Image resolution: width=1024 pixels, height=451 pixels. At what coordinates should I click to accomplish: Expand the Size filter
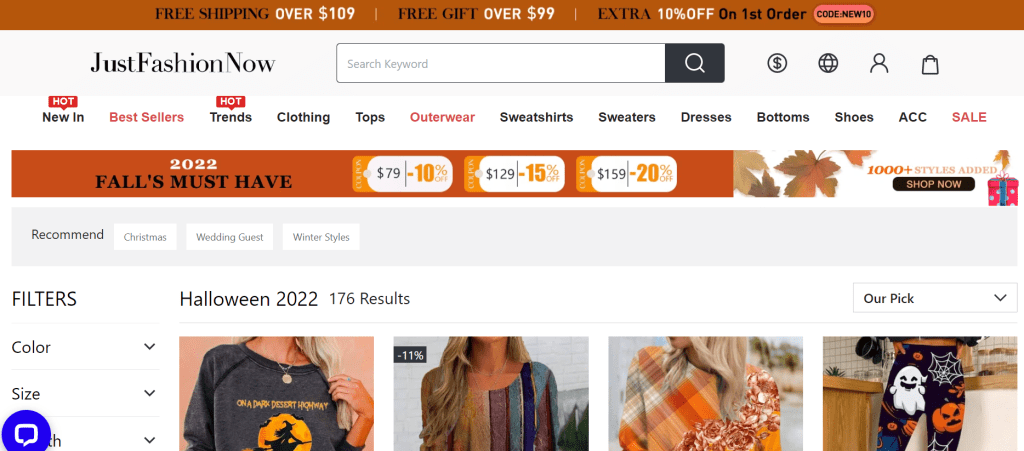click(x=85, y=393)
